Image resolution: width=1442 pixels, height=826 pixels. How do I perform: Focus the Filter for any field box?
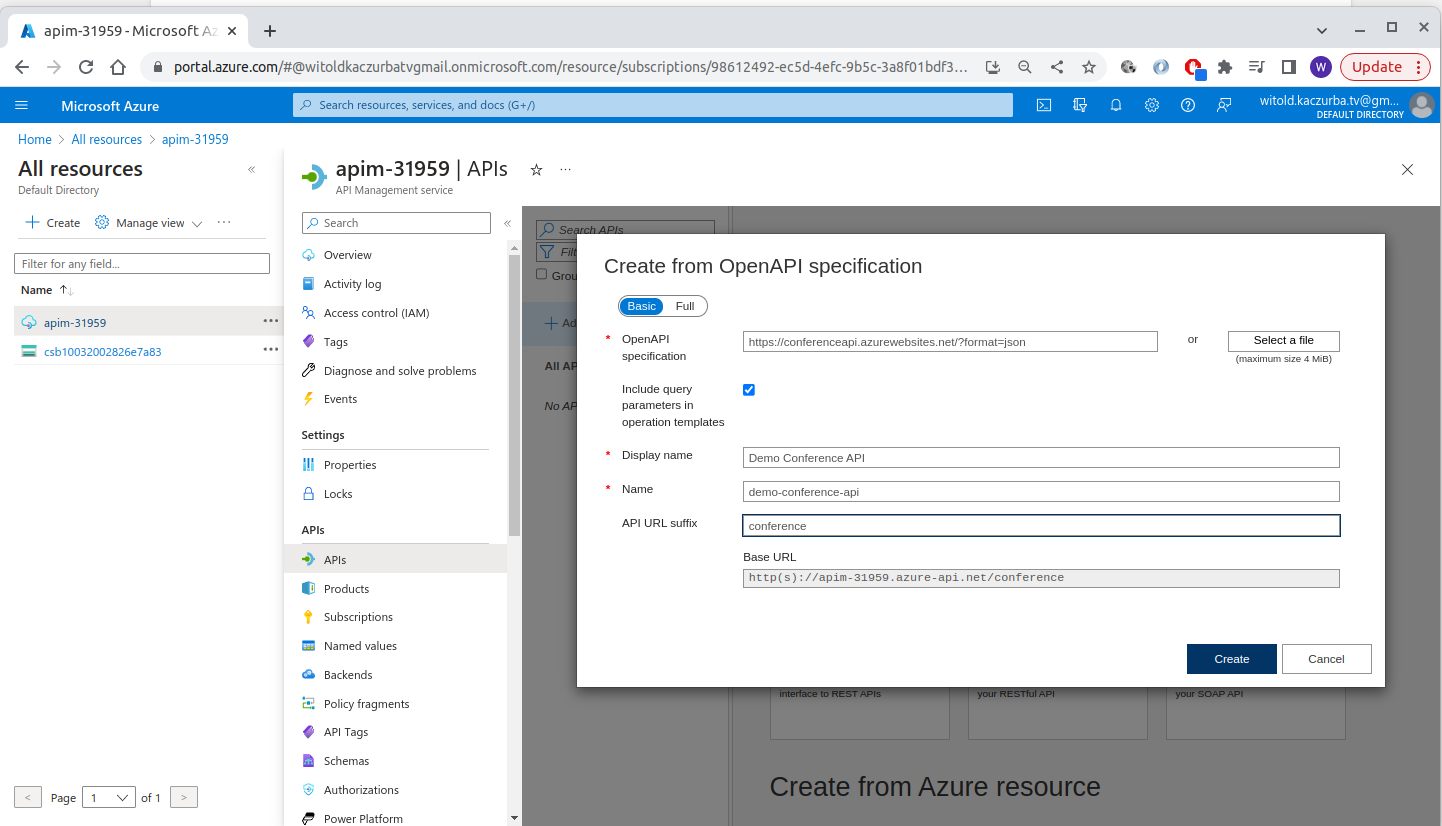[142, 264]
